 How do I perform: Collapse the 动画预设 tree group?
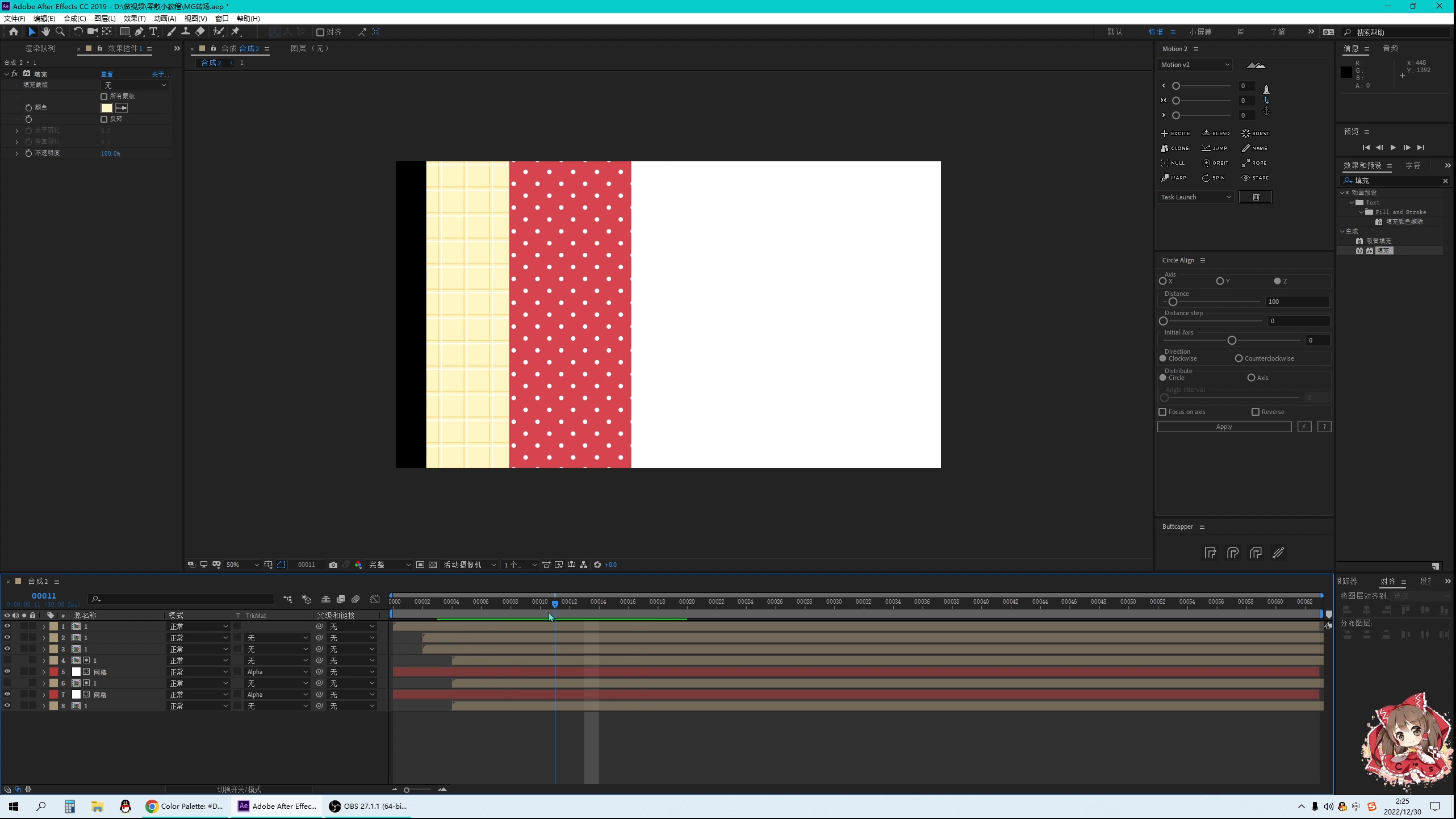[1342, 193]
